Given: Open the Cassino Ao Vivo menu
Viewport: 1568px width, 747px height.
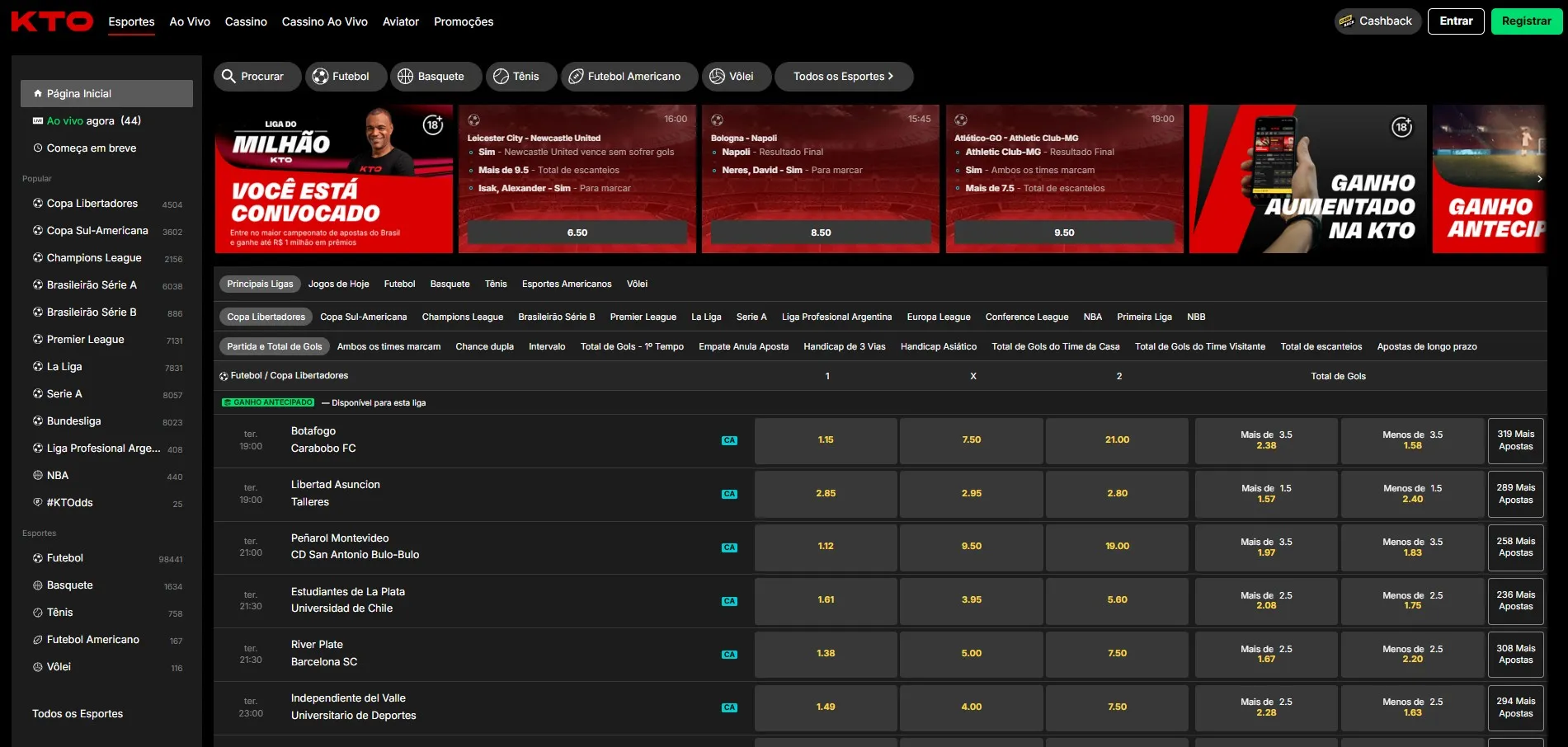Looking at the screenshot, I should tap(324, 22).
